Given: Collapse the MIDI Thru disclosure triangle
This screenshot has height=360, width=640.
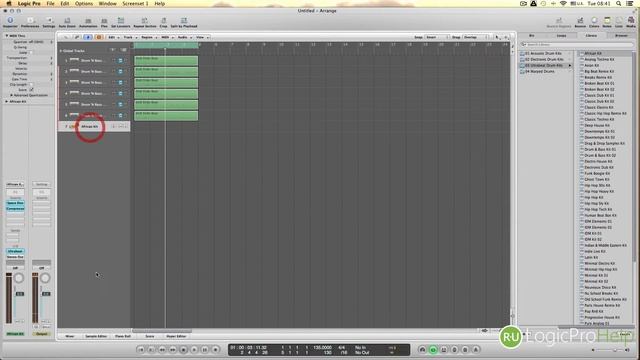Looking at the screenshot, I should pos(7,36).
